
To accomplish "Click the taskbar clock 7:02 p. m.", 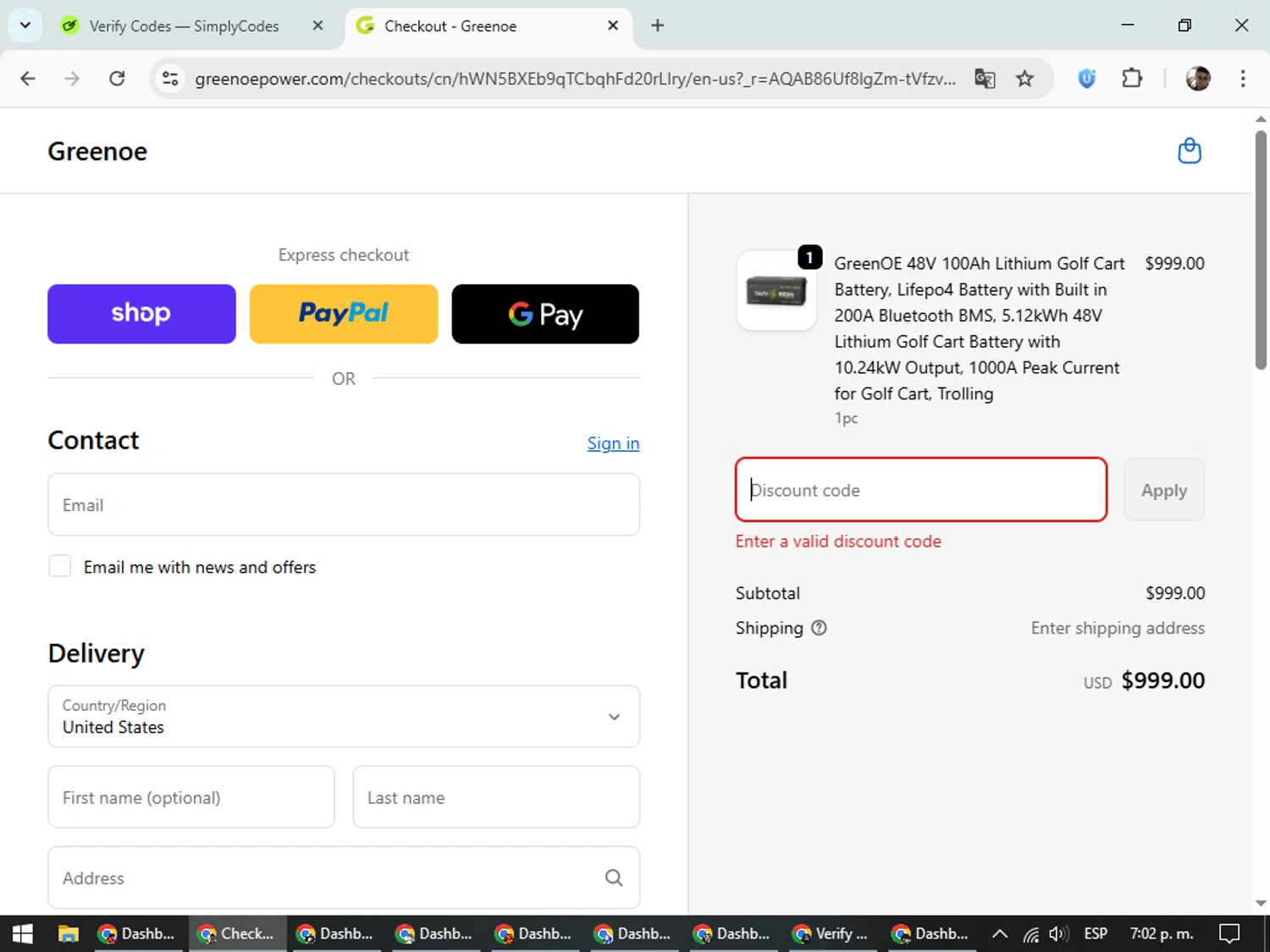I will 1162,933.
